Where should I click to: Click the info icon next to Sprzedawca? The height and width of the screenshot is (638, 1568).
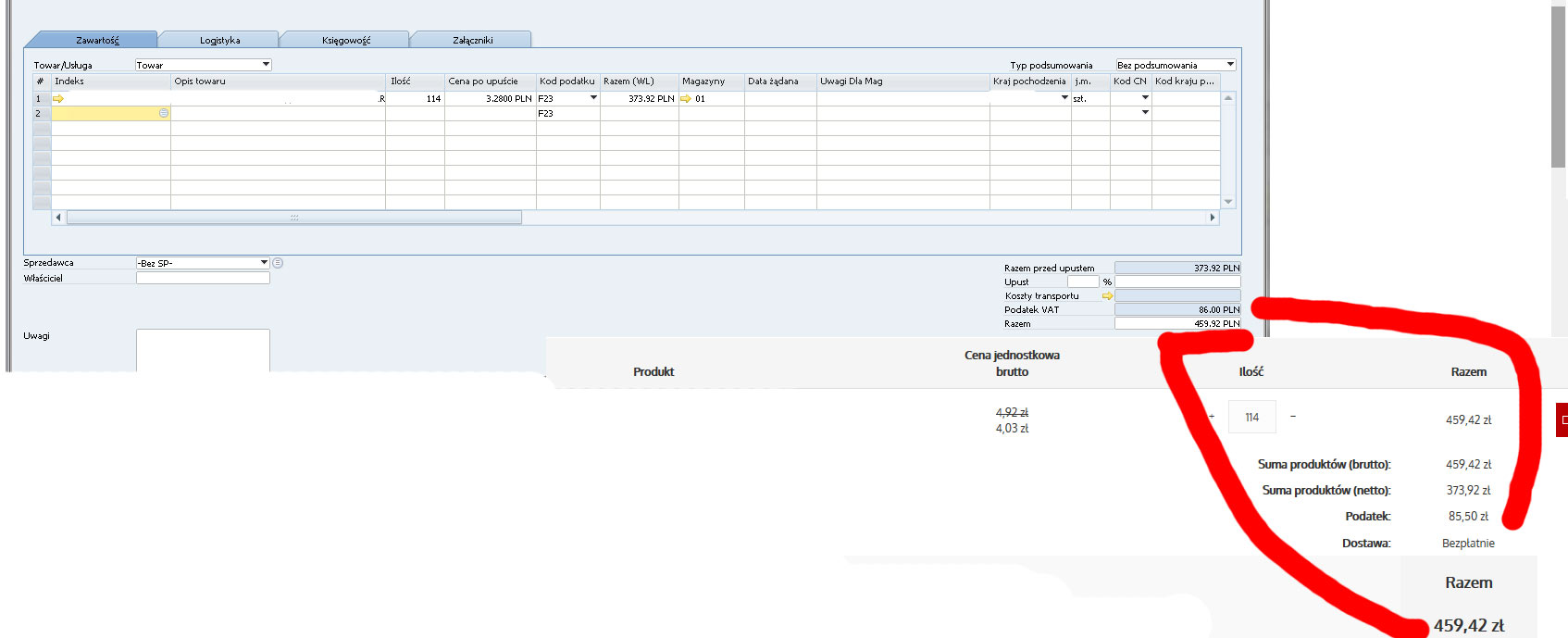coord(277,263)
